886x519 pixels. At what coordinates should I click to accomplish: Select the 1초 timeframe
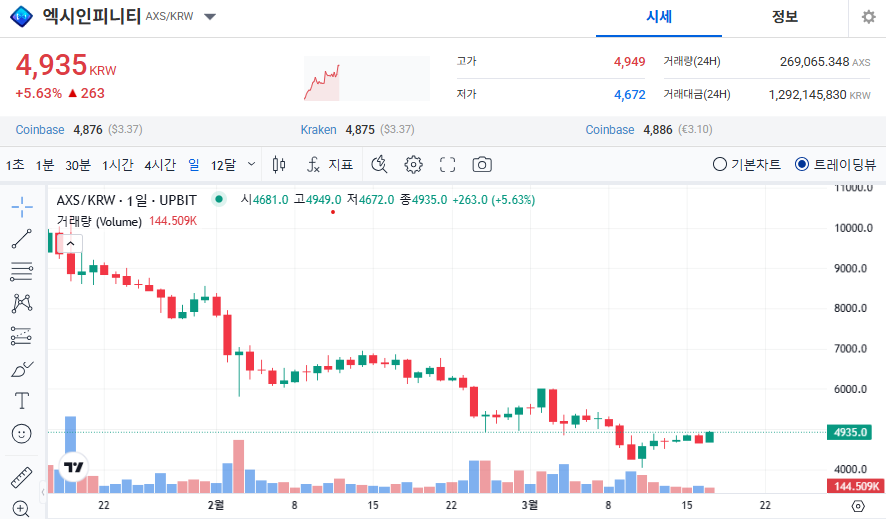click(x=15, y=165)
